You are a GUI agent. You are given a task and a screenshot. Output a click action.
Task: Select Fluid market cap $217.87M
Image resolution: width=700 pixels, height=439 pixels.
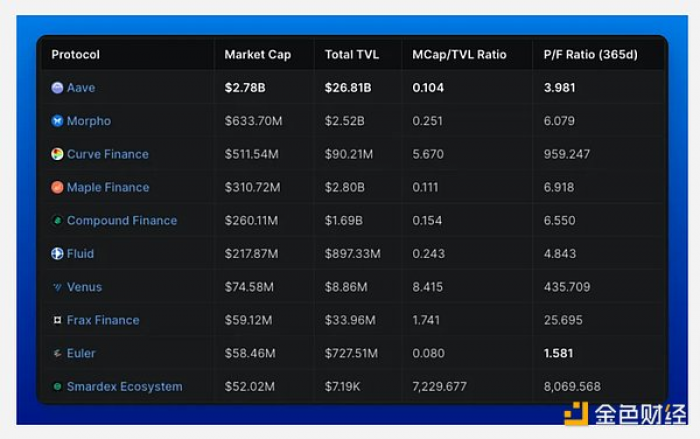[251, 254]
